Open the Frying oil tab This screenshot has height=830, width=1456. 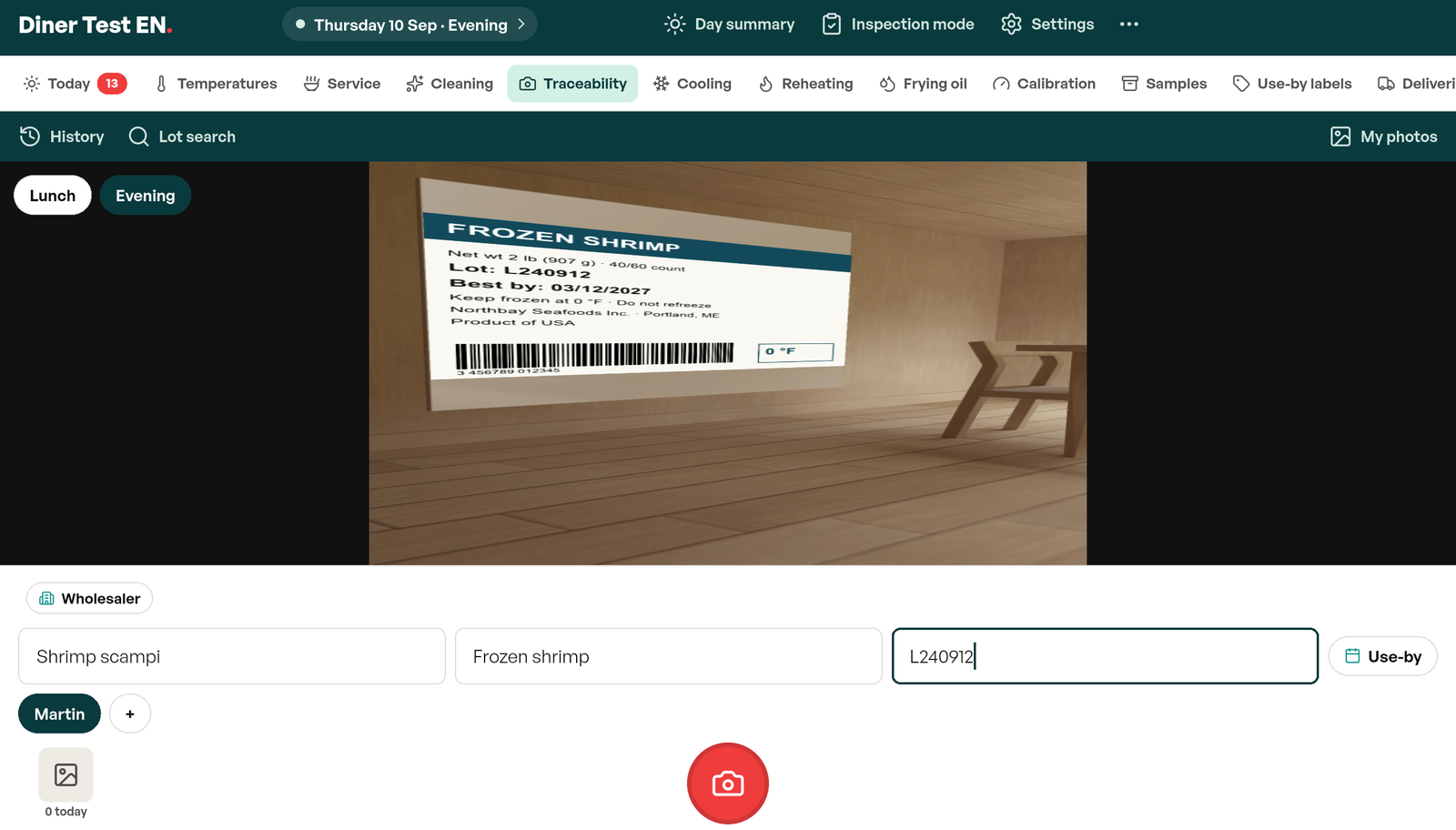923,84
